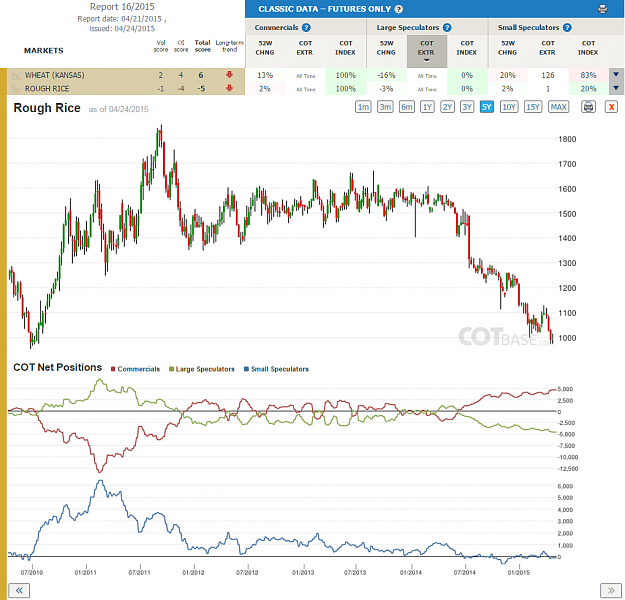Open the Large Speculators help icon
The image size is (625, 600).
447,28
